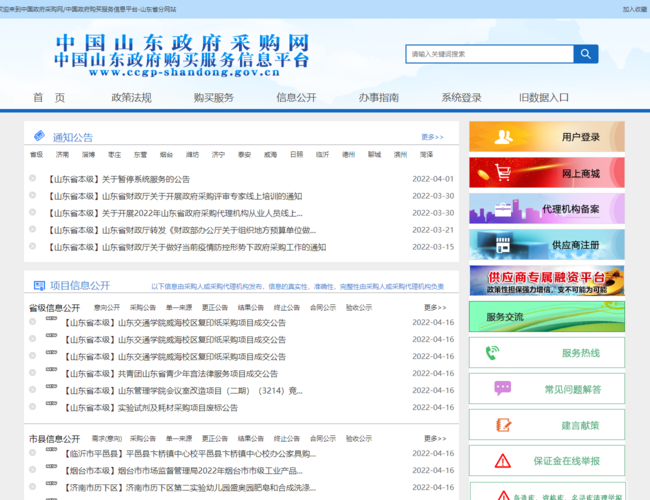Select the 烟台 region tab
Viewport: 650px width, 500px height.
coord(166,154)
